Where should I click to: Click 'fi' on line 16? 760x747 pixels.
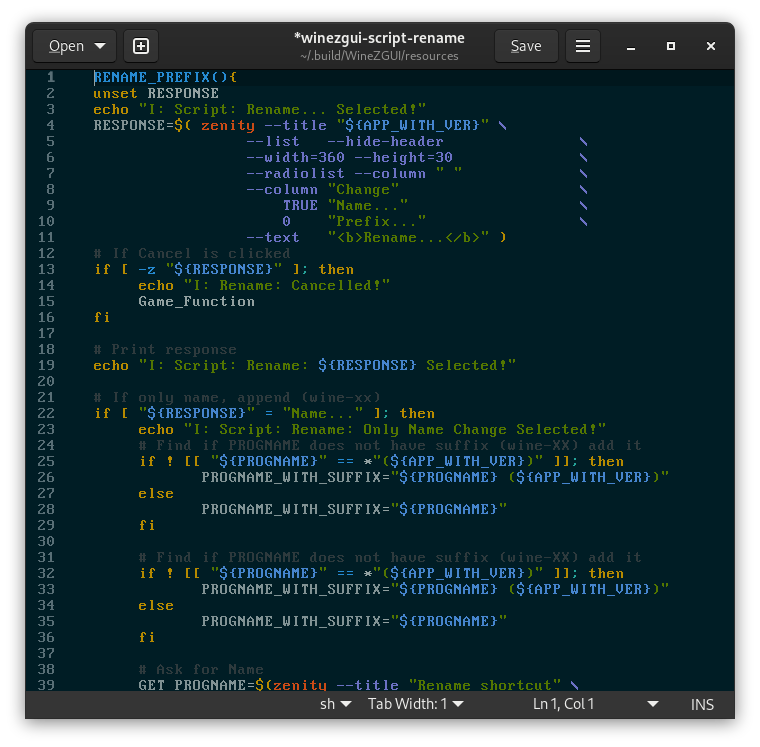point(102,317)
